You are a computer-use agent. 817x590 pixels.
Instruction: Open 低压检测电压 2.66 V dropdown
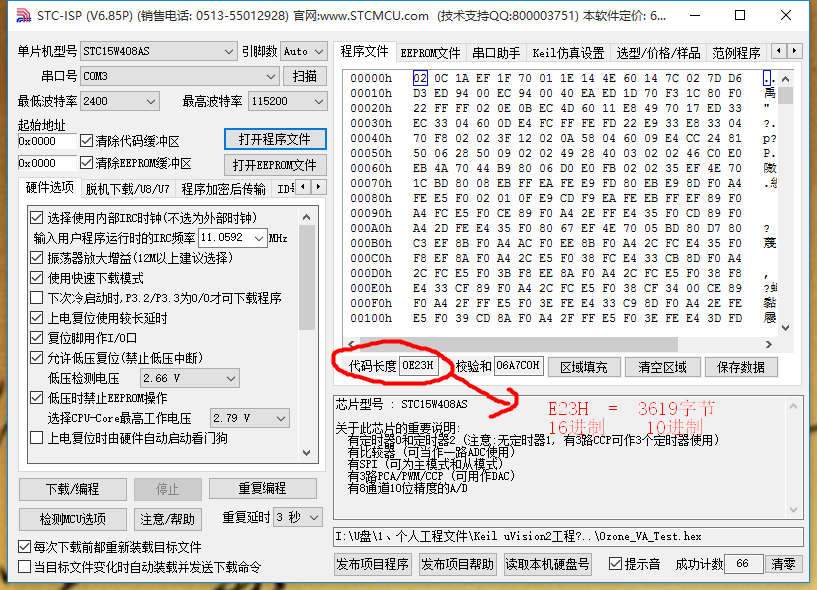190,378
